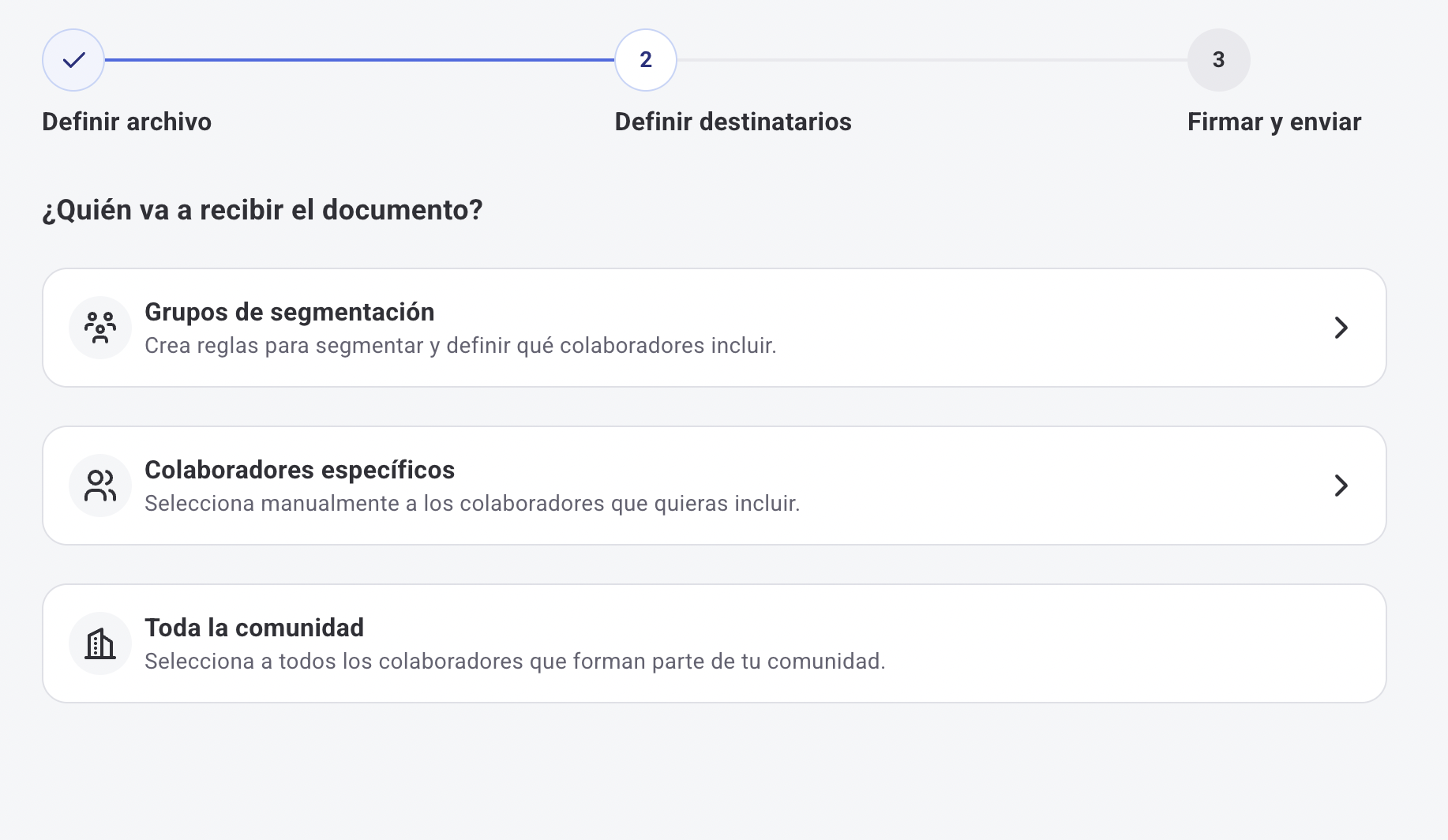
Task: Choose the Colaboradores específicos title
Action: (300, 470)
